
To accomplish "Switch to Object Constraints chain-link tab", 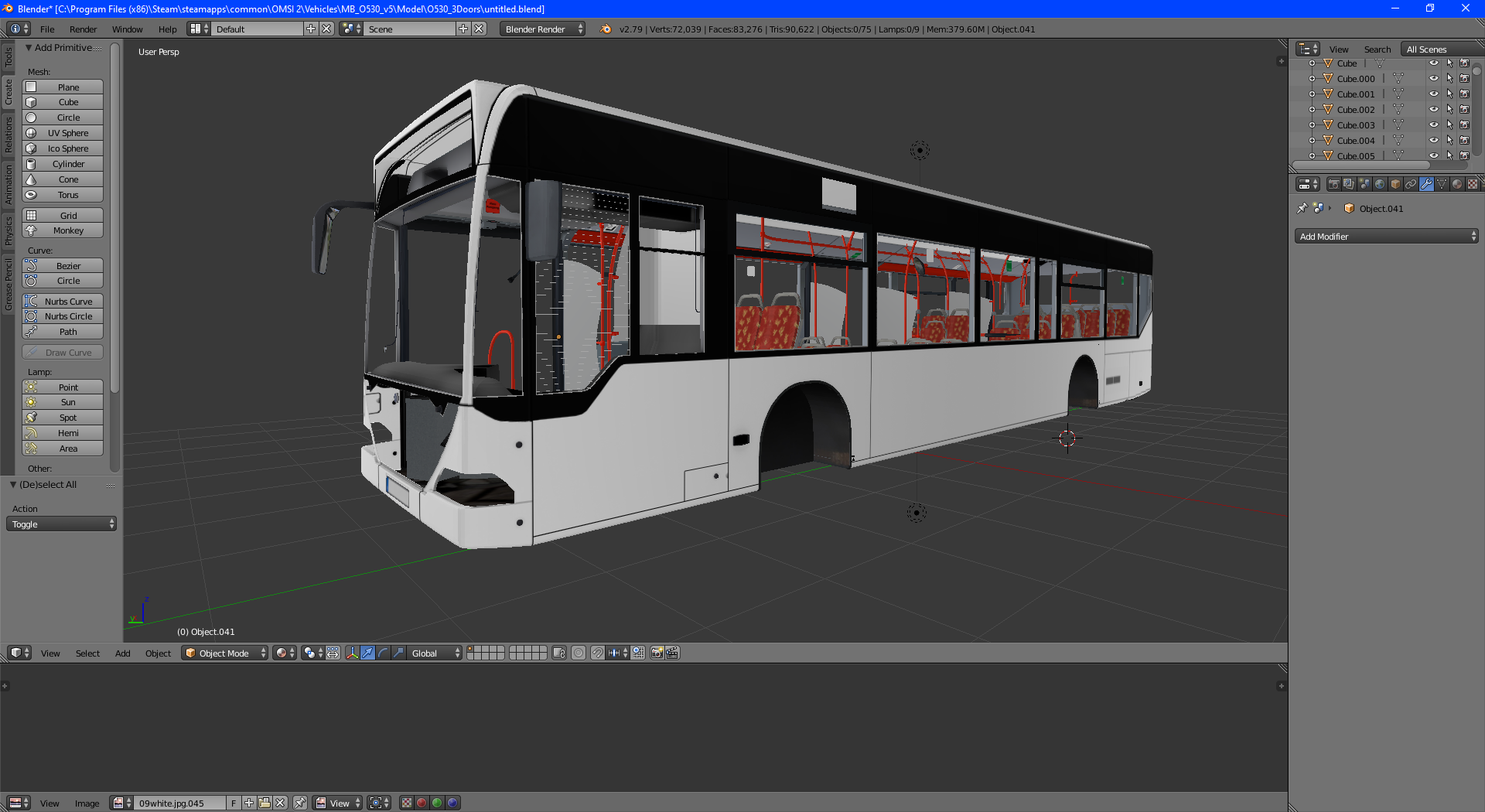I will pyautogui.click(x=1411, y=184).
